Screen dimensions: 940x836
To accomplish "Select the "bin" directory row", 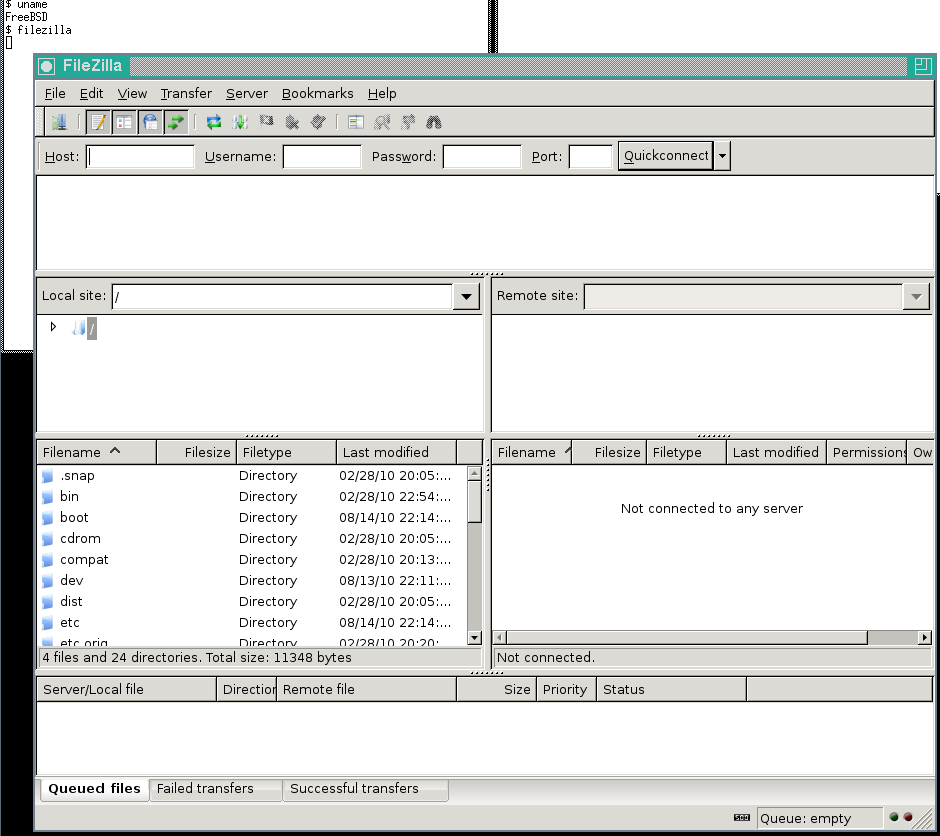I will [252, 496].
